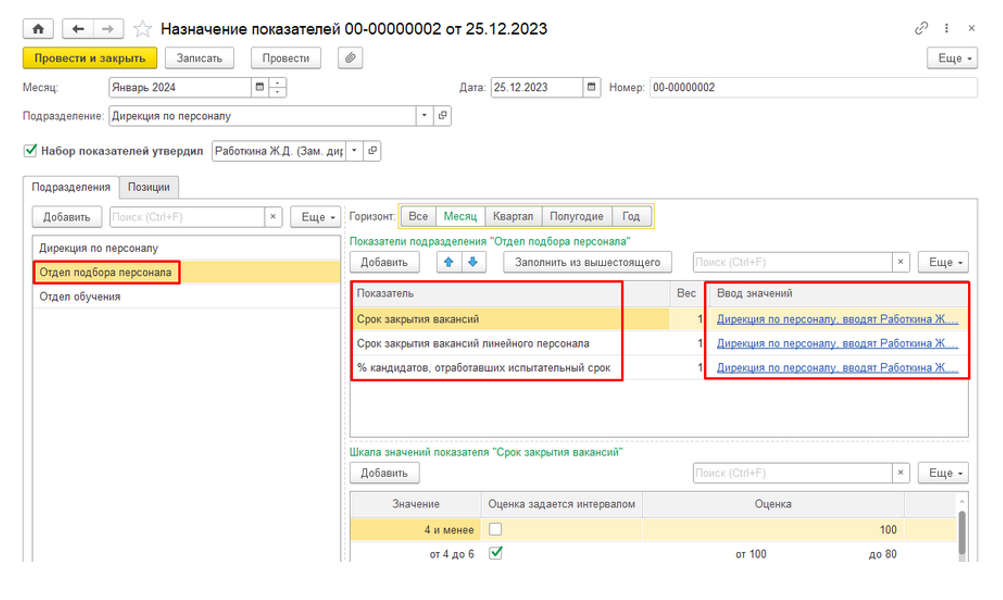The width and height of the screenshot is (1003, 600).
Task: Expand the Подразделение dropdown list
Action: 426,116
